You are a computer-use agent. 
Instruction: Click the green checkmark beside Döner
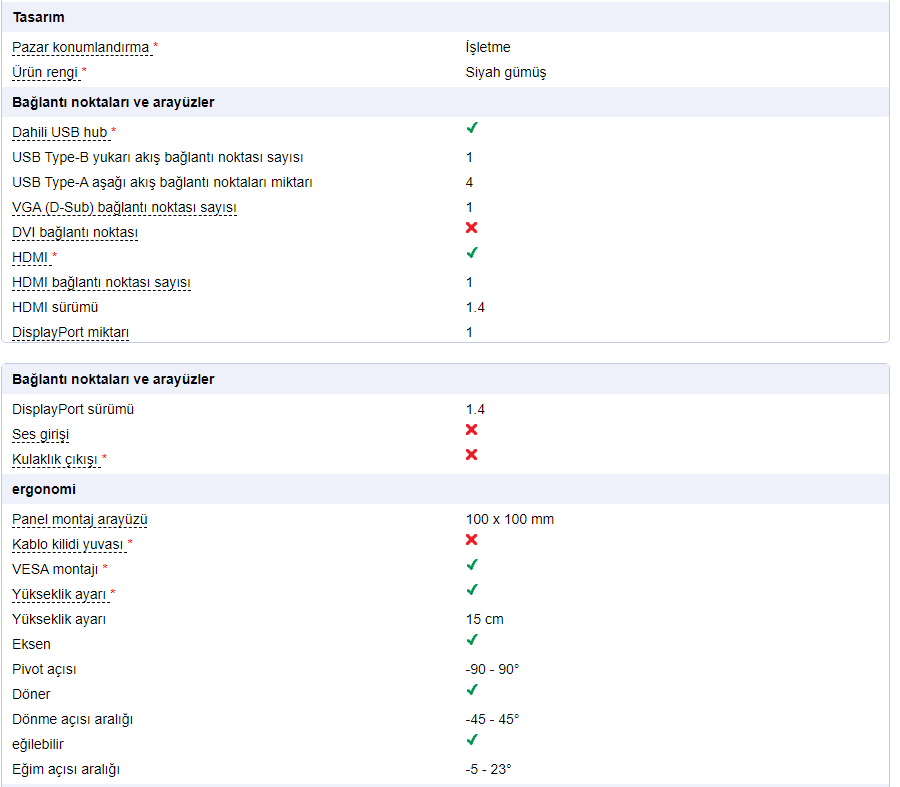(472, 691)
